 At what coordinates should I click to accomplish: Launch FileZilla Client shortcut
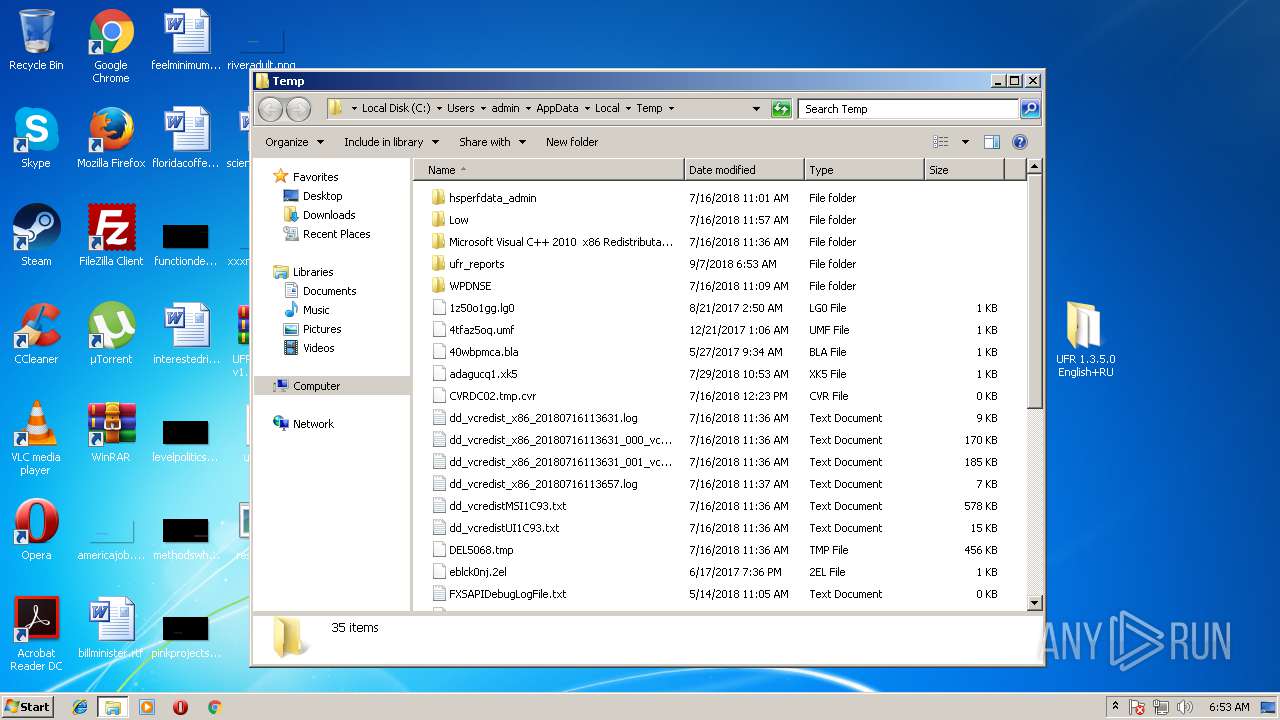coord(111,236)
